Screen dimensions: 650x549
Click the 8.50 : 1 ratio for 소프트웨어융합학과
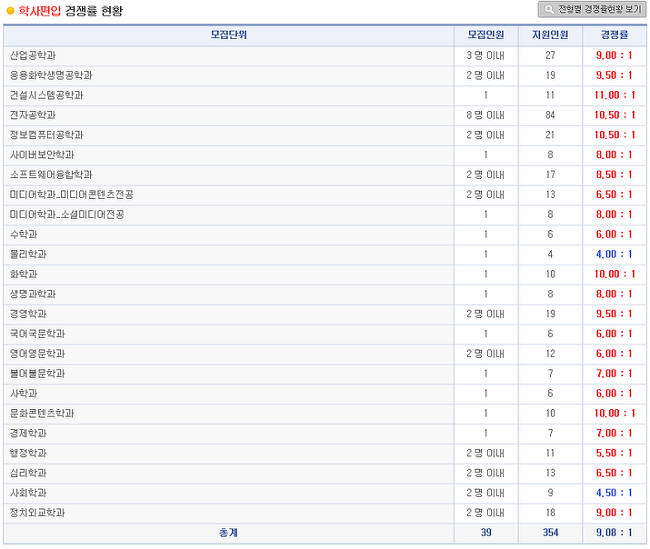614,175
